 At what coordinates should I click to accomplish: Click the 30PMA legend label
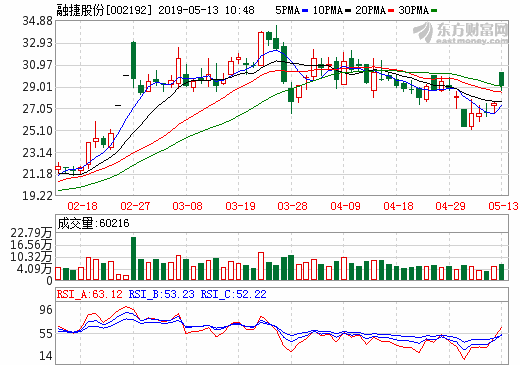(x=413, y=10)
